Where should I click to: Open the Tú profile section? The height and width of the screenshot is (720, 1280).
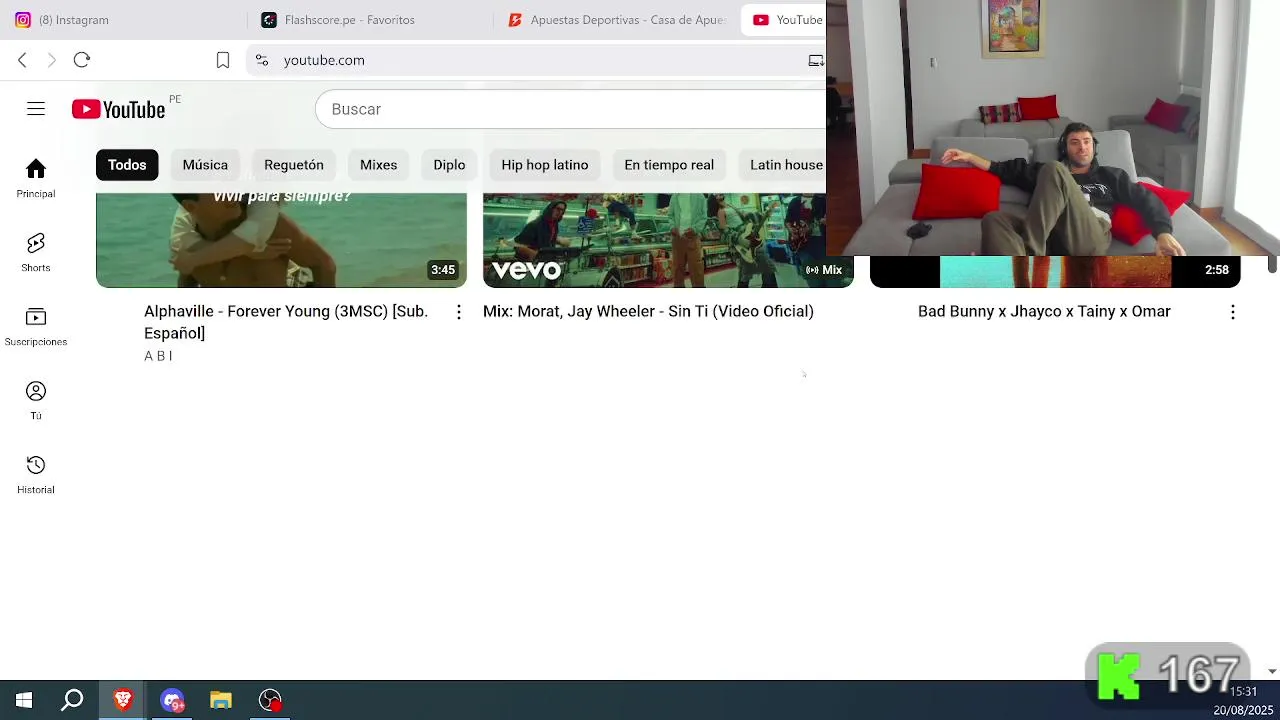pyautogui.click(x=36, y=401)
